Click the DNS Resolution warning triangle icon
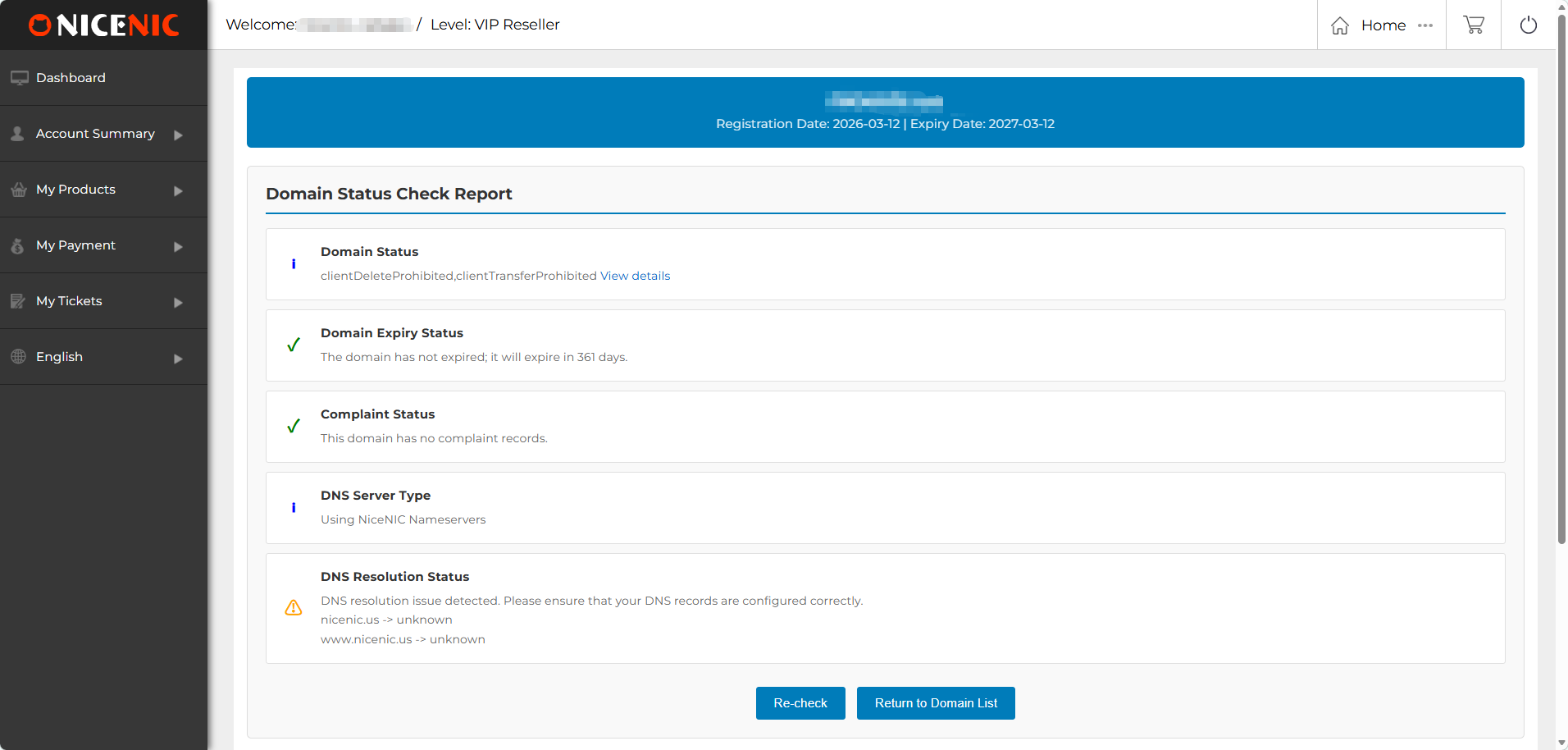This screenshot has height=750, width=1568. point(294,608)
